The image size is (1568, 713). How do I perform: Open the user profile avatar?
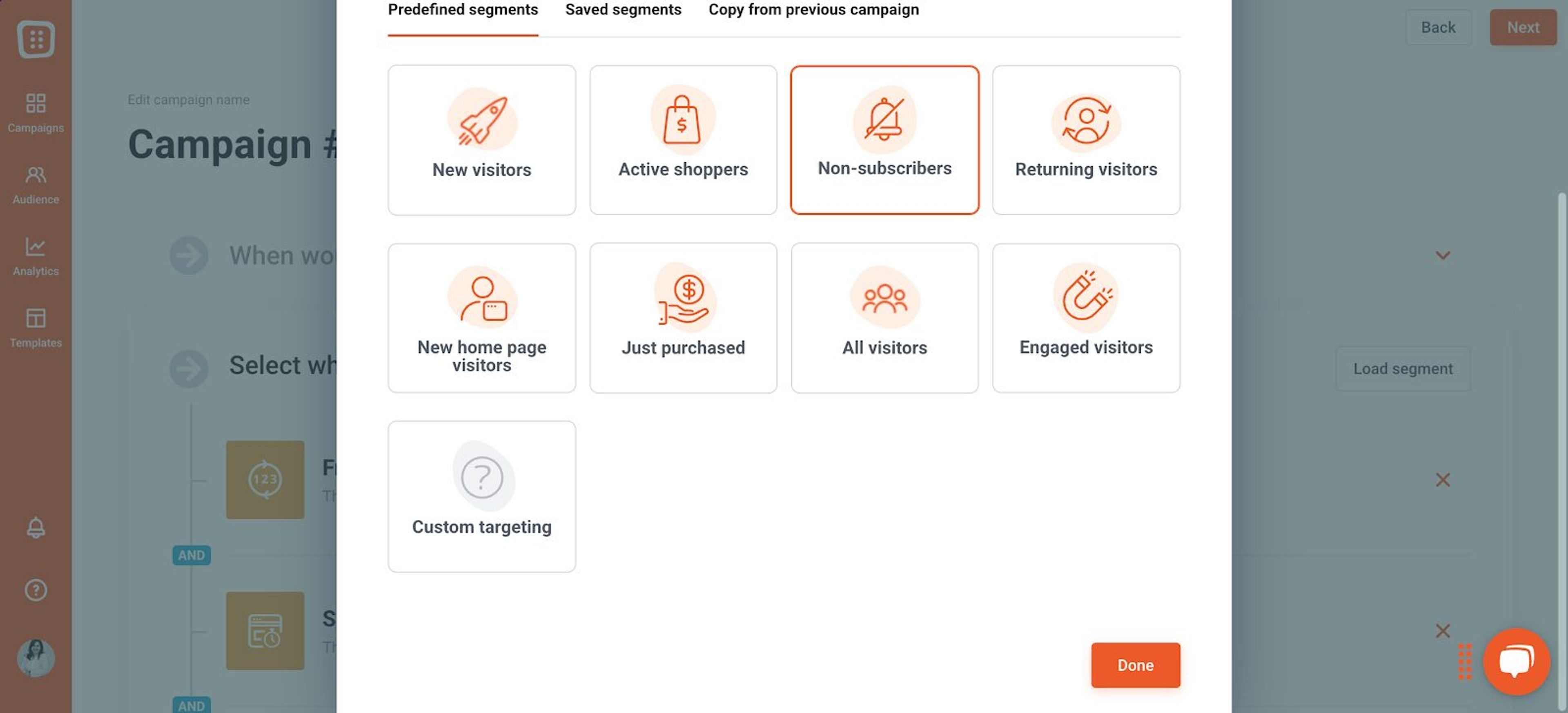(36, 657)
